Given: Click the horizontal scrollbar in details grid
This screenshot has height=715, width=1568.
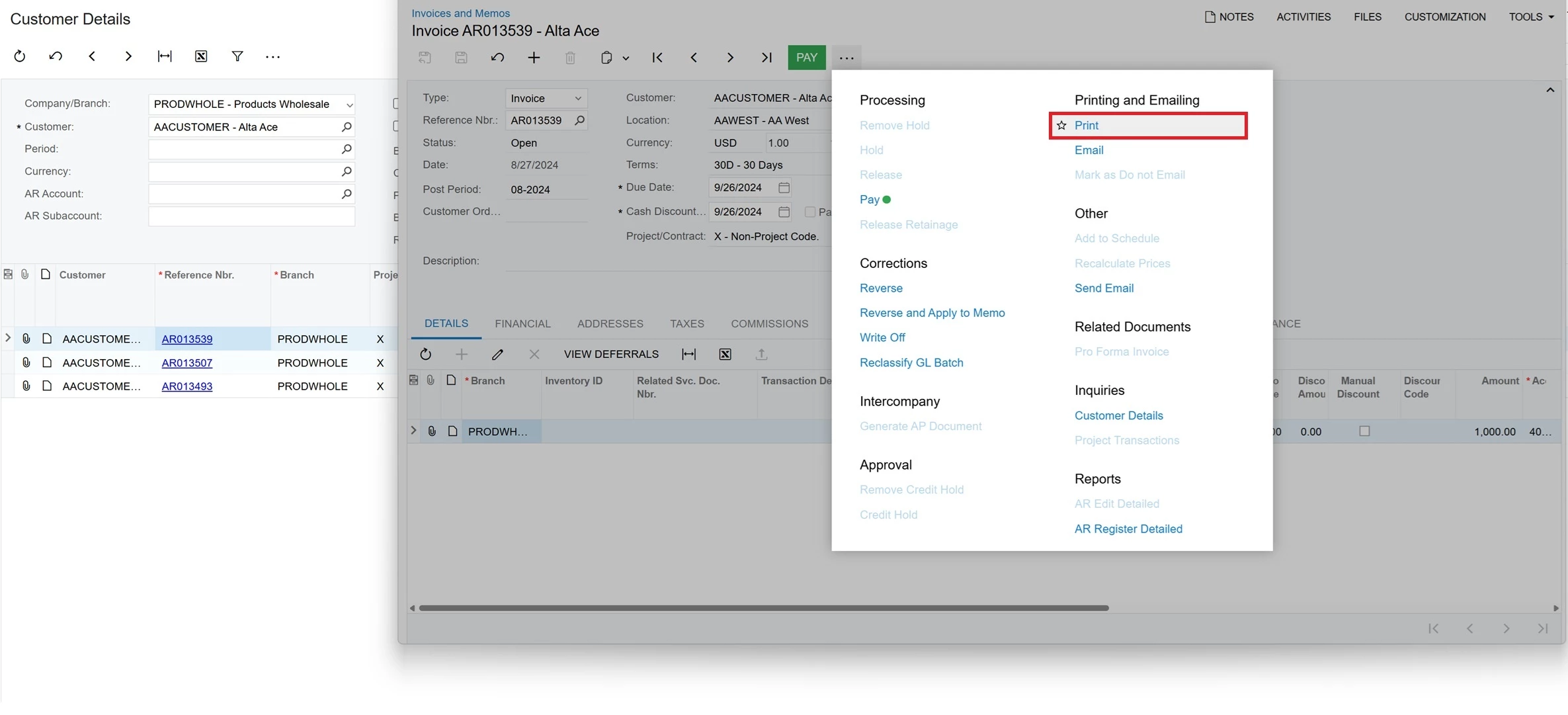Looking at the screenshot, I should (x=763, y=608).
